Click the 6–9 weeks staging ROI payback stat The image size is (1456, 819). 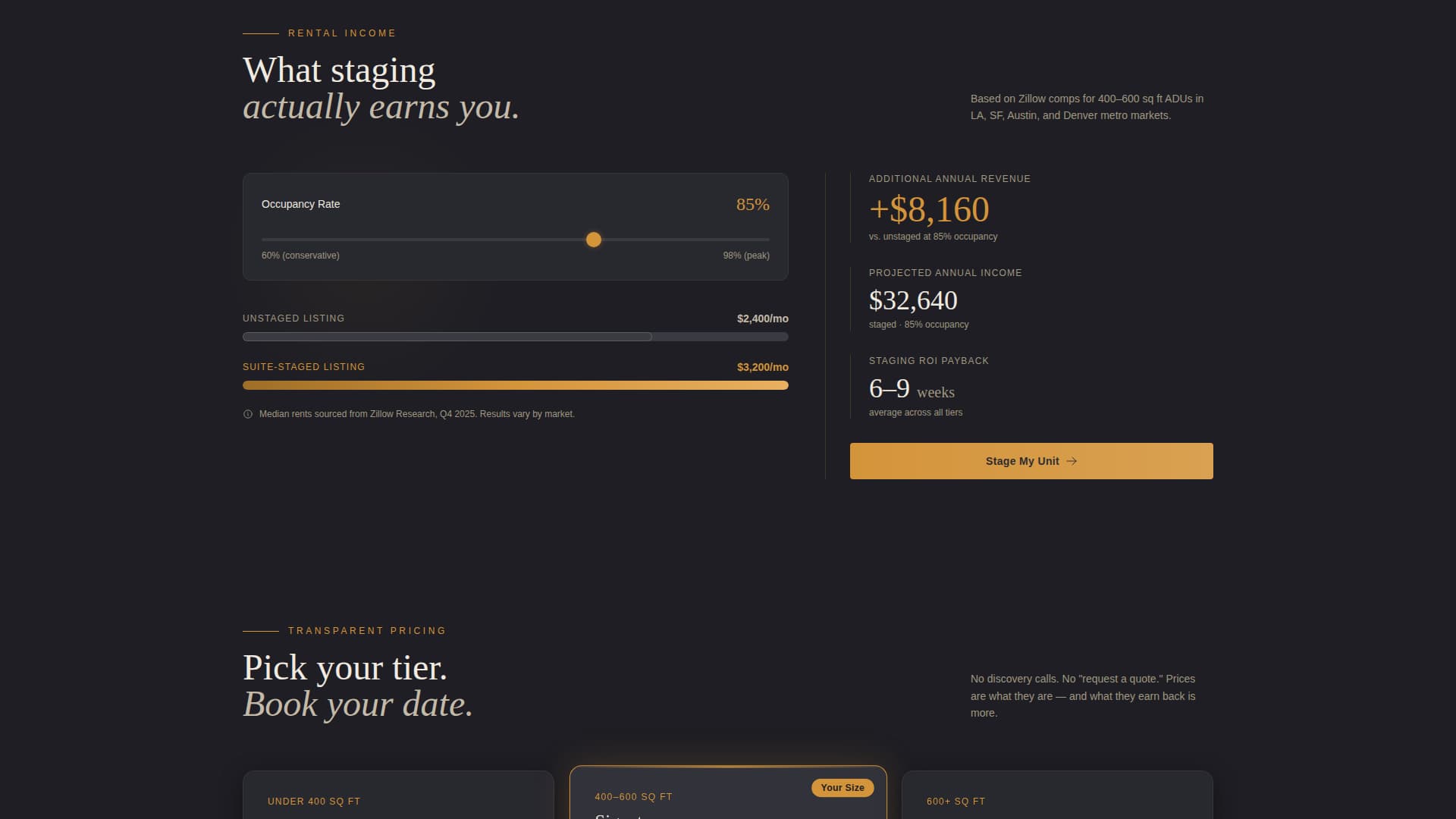point(910,389)
